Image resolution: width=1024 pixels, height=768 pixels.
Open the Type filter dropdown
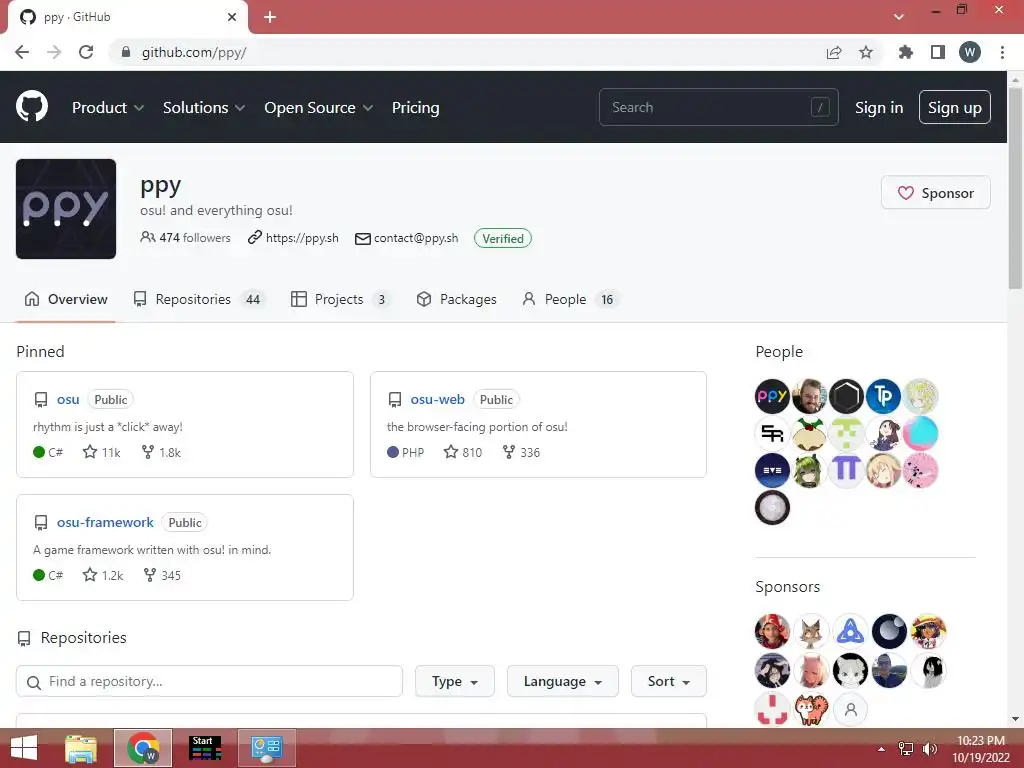coord(455,681)
